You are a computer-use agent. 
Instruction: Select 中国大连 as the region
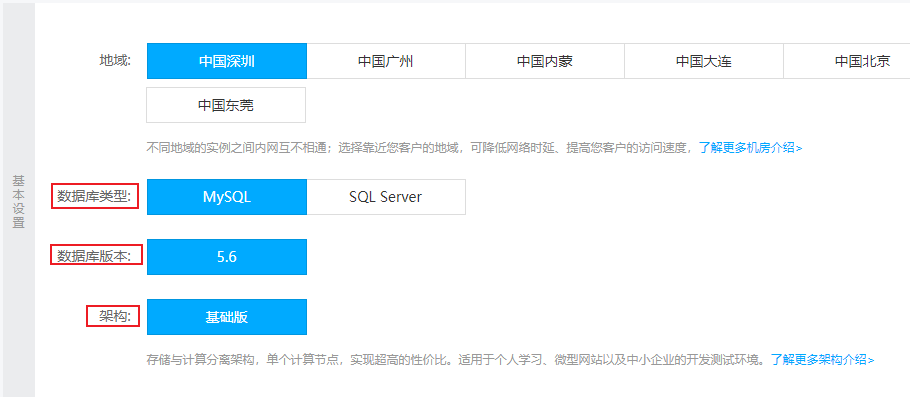tap(704, 61)
